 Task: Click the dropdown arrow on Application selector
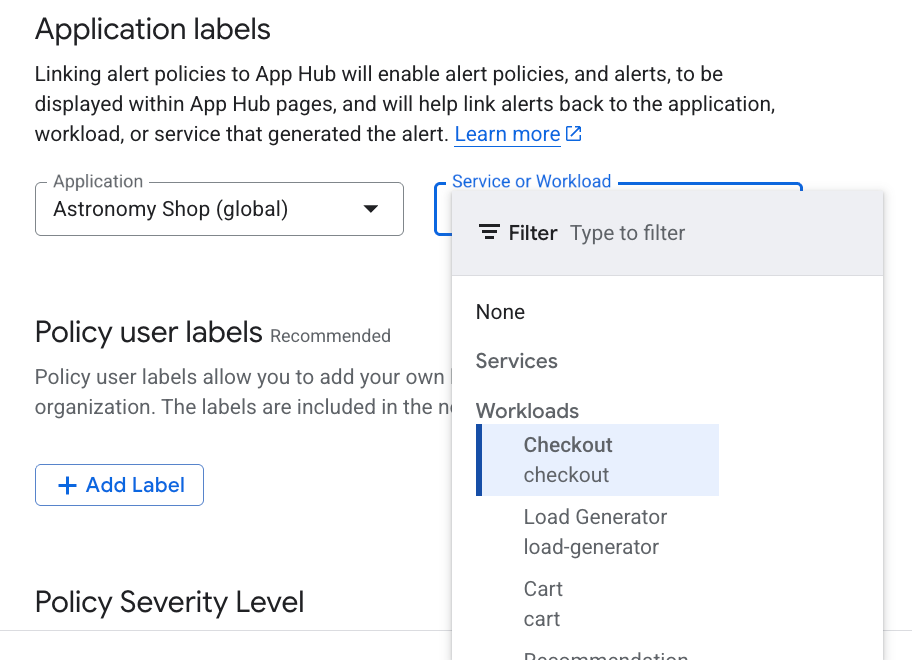[371, 209]
